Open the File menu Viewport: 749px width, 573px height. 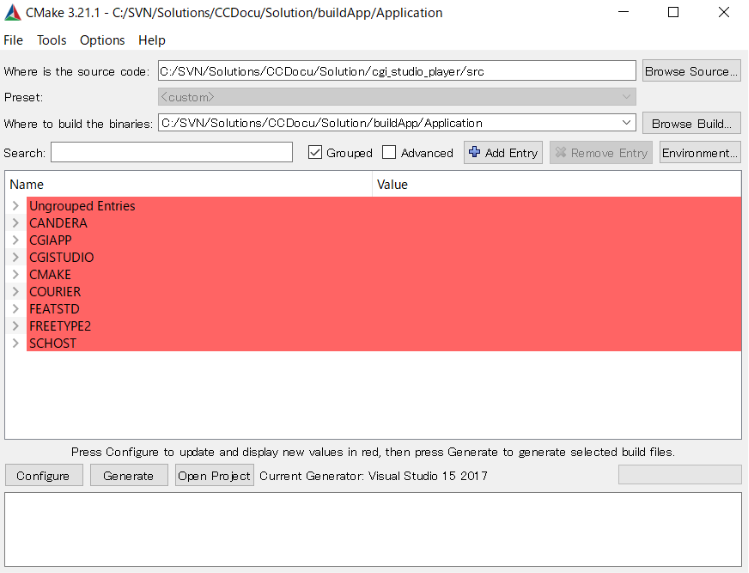[13, 40]
